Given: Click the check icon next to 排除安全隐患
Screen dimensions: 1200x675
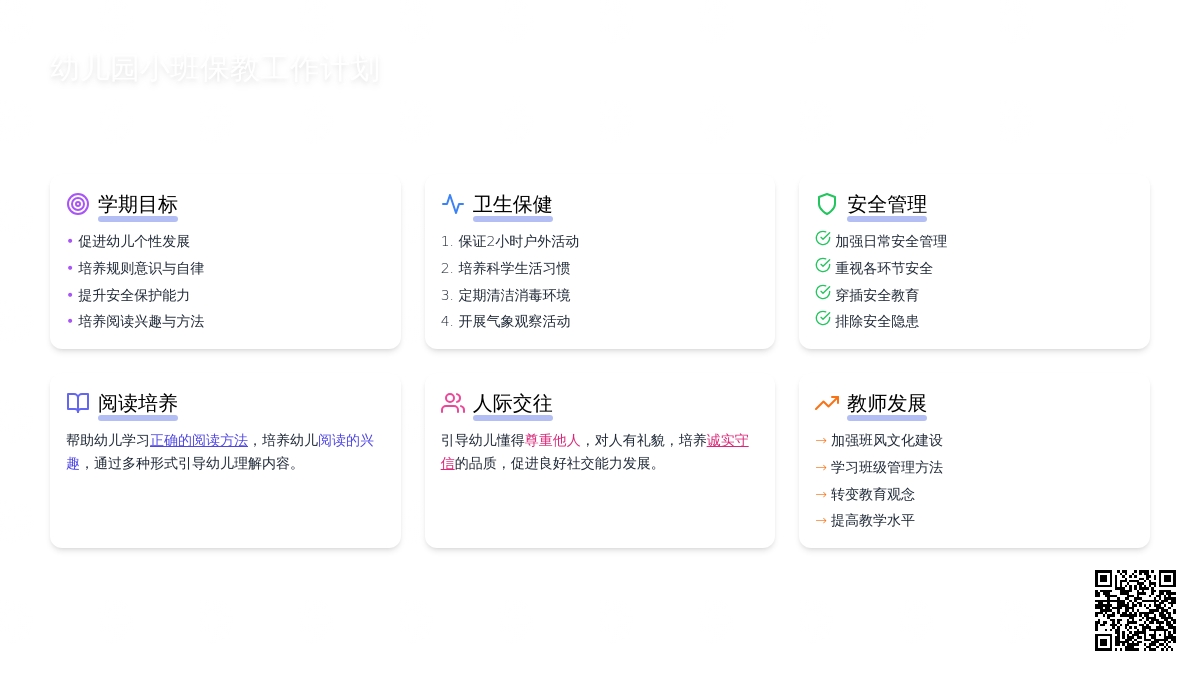Looking at the screenshot, I should pyautogui.click(x=823, y=318).
